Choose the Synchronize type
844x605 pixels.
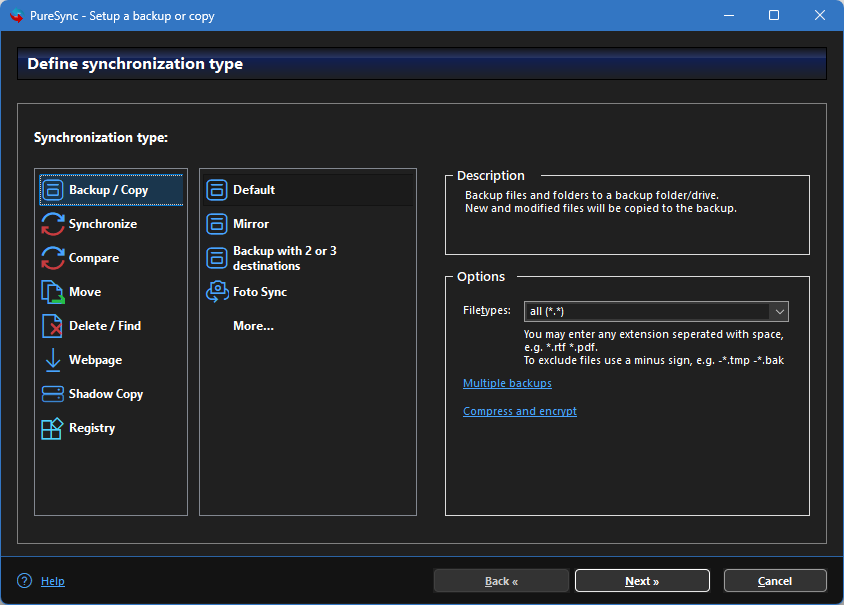tap(103, 224)
